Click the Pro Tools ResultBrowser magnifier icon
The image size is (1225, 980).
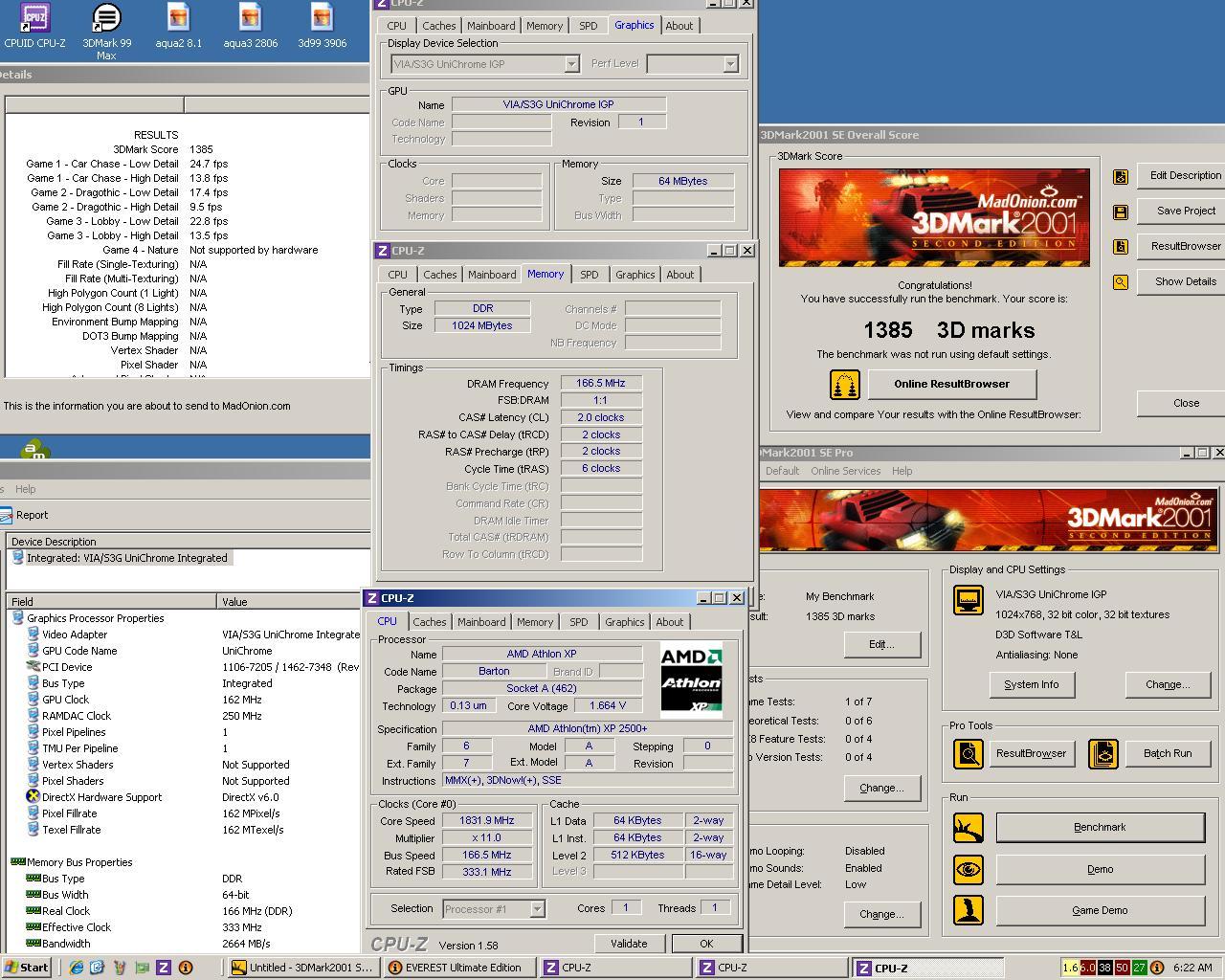coord(969,753)
